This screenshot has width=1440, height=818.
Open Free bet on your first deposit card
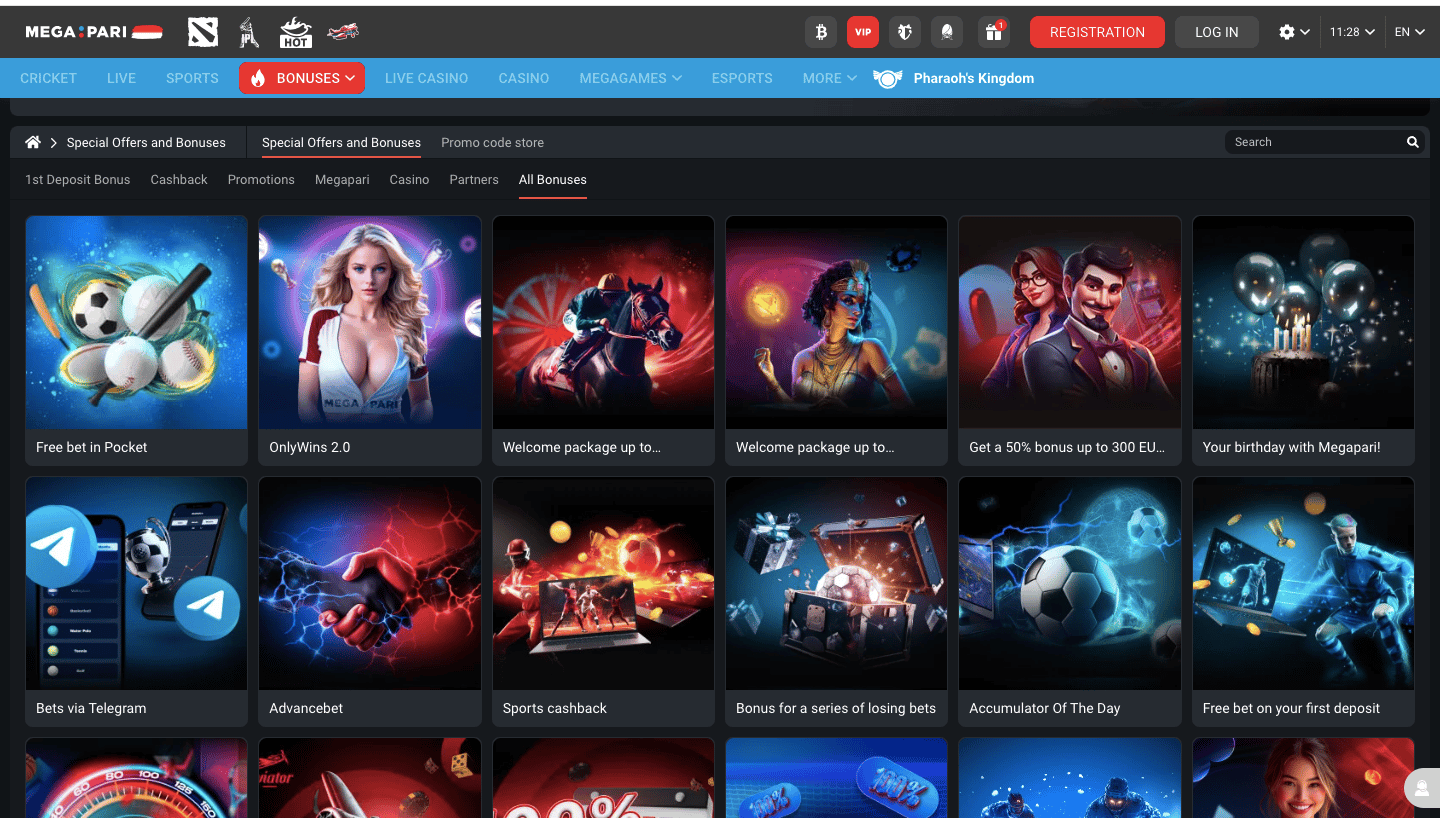[x=1303, y=601]
